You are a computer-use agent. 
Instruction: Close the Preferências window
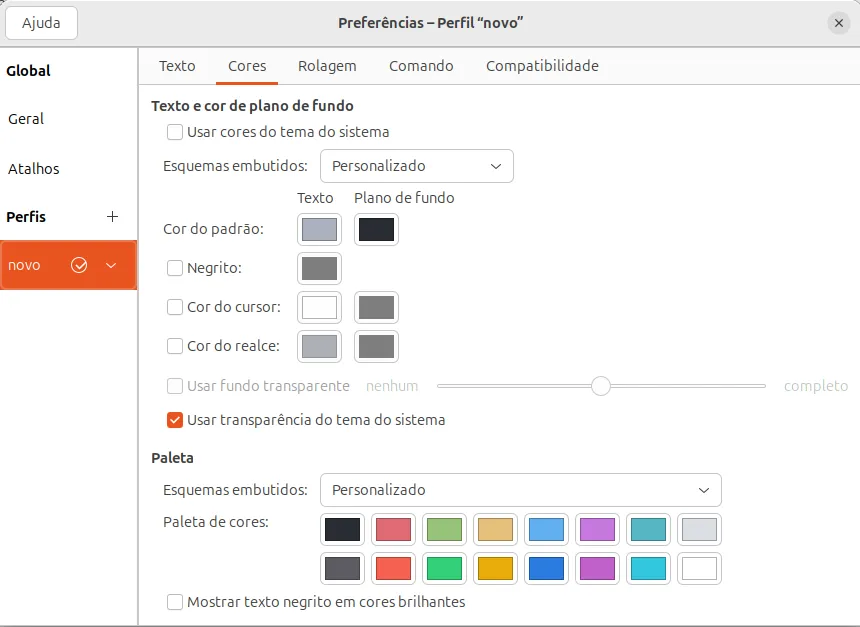click(x=838, y=23)
